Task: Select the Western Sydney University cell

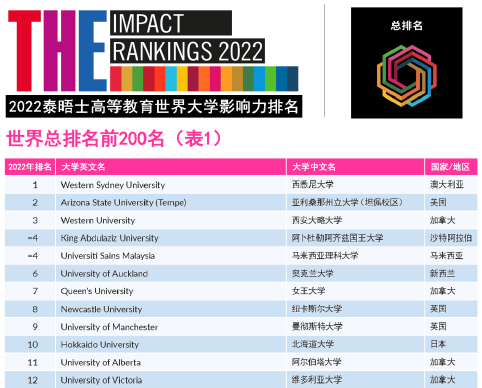Action: tap(171, 185)
